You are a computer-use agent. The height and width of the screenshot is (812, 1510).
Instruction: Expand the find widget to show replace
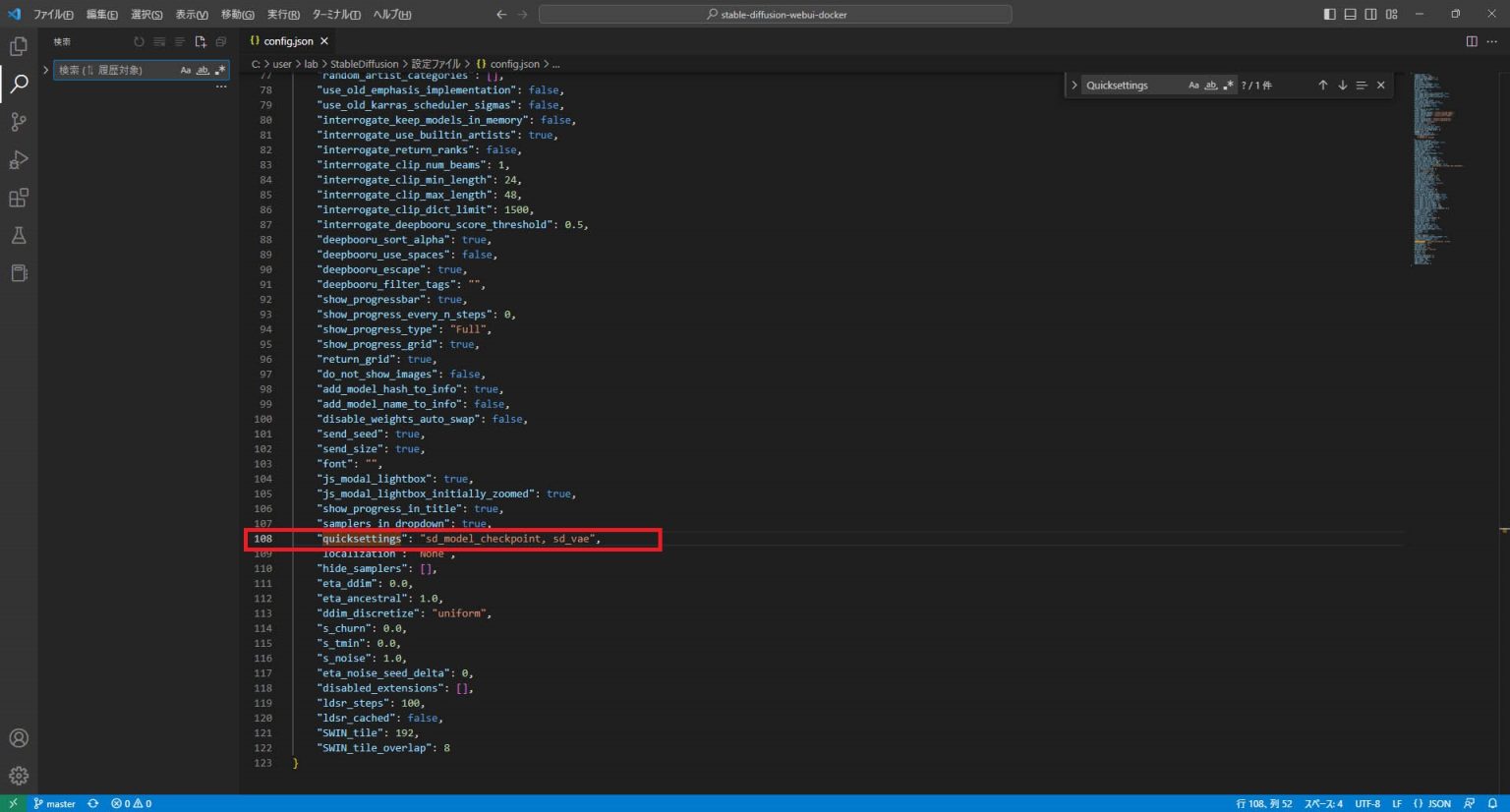tap(1074, 85)
